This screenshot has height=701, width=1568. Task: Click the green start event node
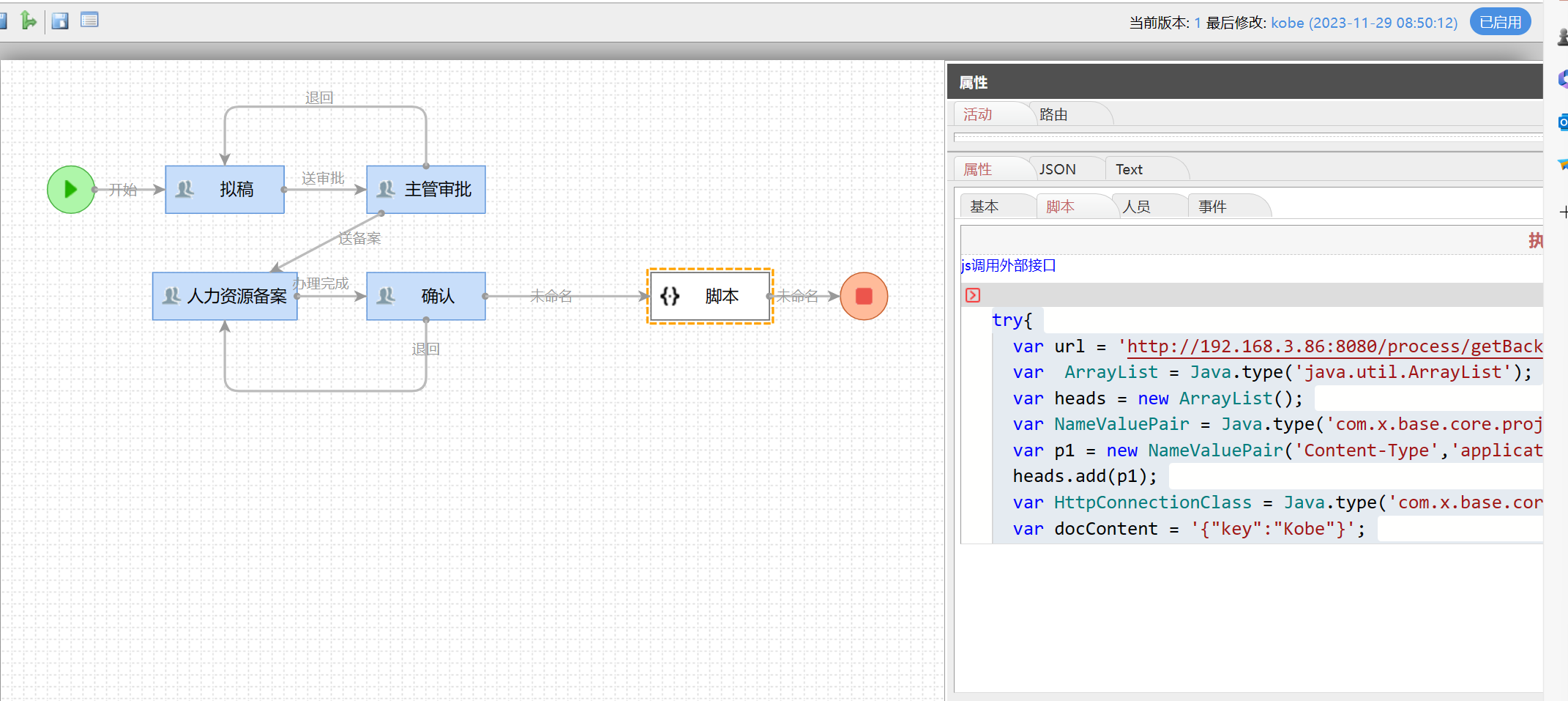(x=70, y=190)
